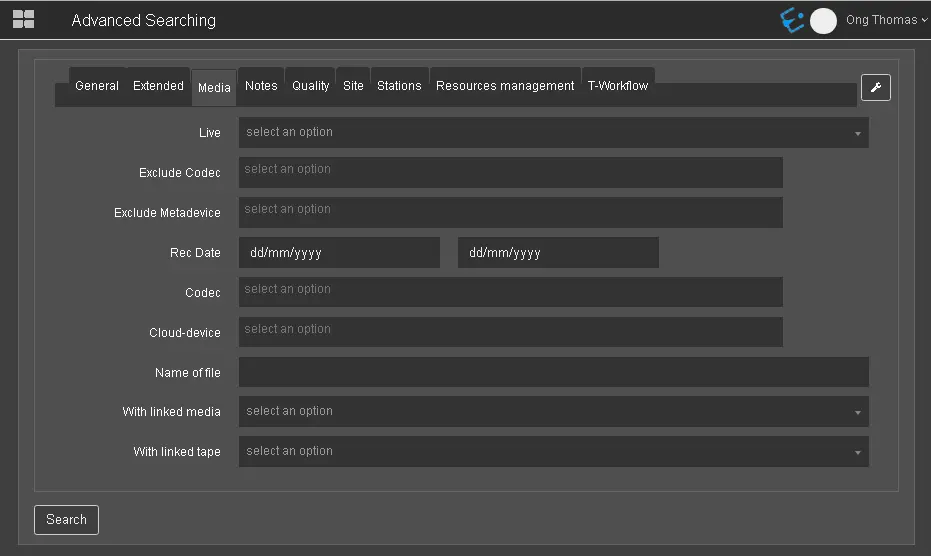Select the Quality tab
Viewport: 931px width, 556px height.
point(310,86)
